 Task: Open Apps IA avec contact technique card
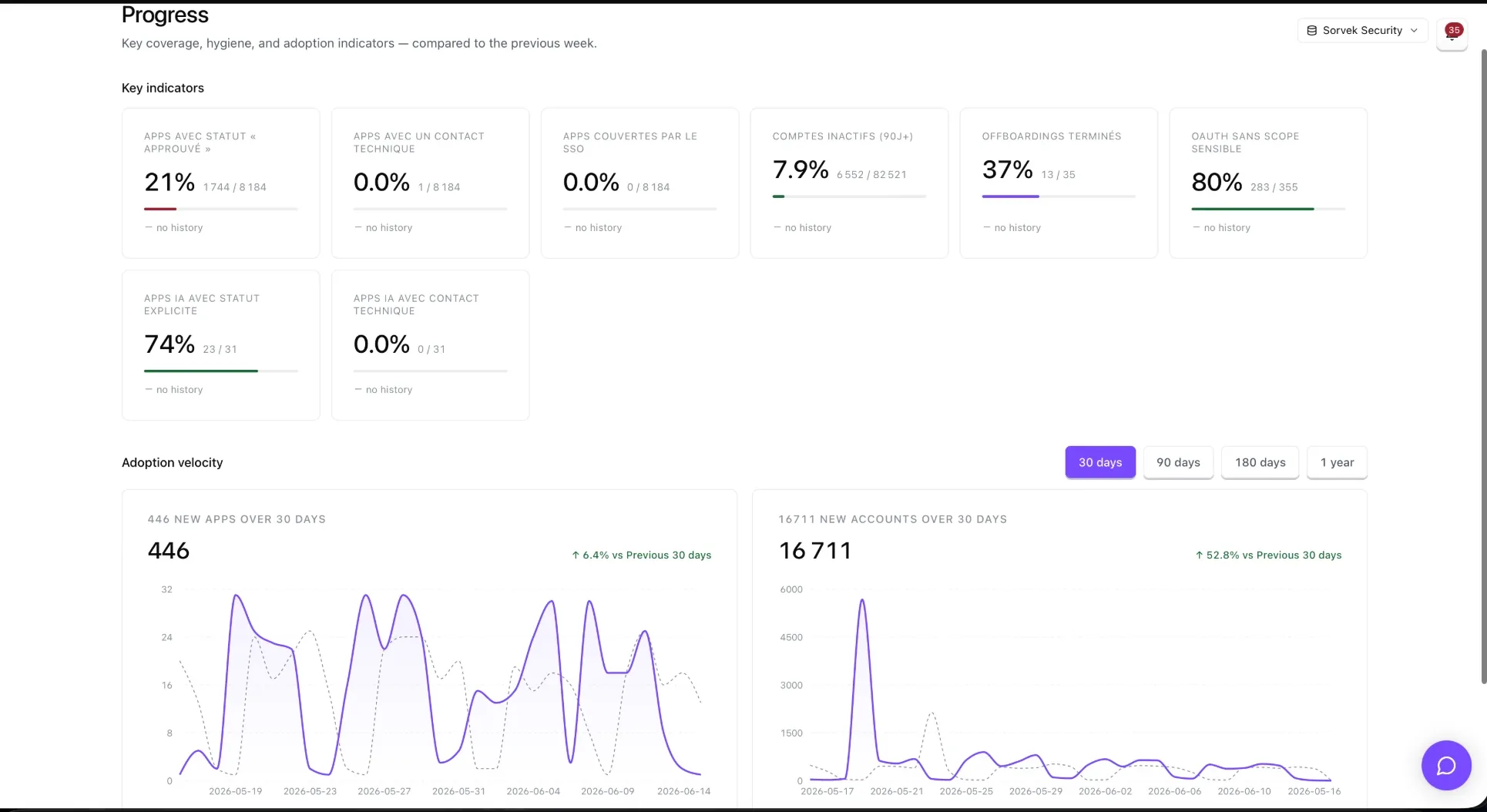(x=431, y=345)
